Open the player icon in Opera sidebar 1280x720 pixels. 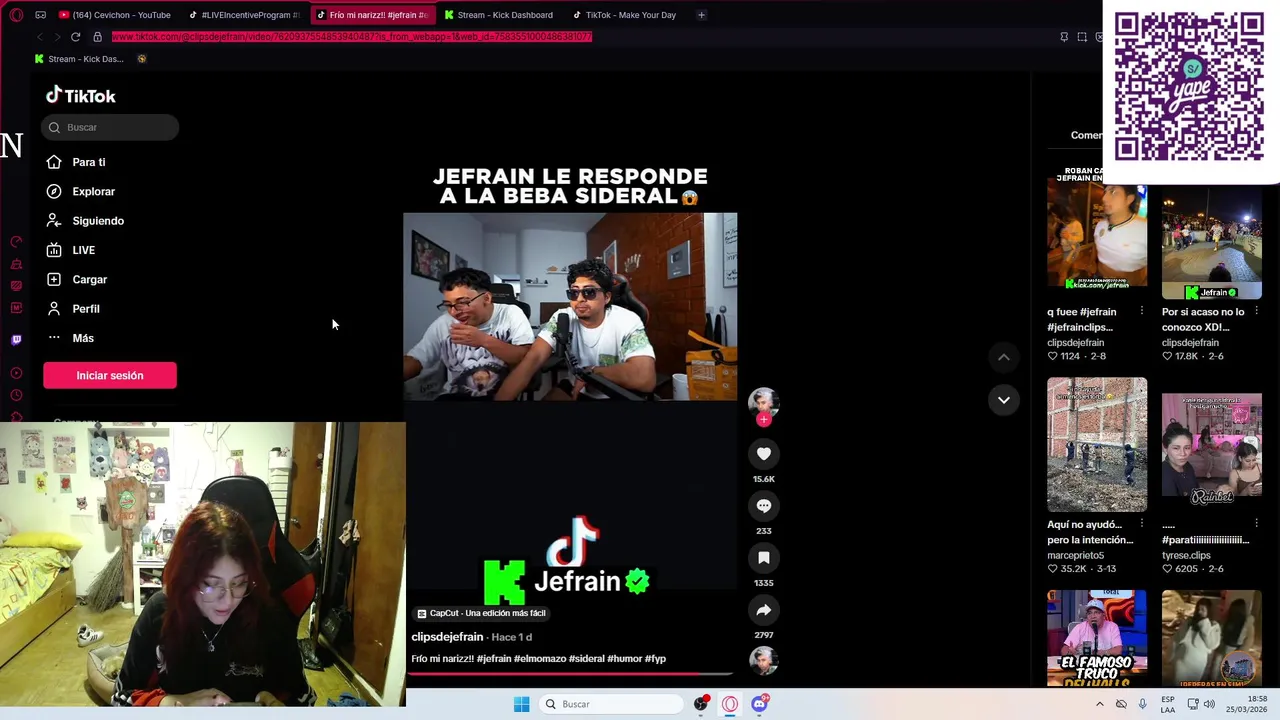[16, 373]
